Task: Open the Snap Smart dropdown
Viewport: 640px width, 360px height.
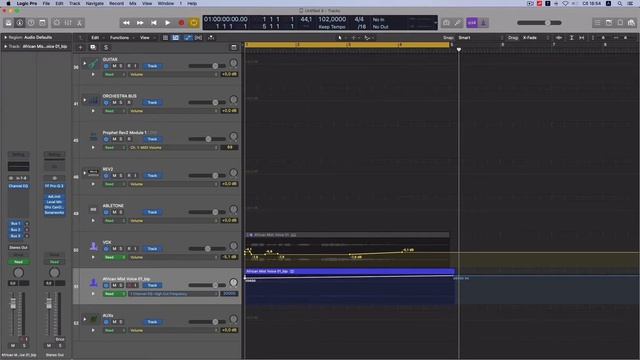Action: click(x=481, y=38)
